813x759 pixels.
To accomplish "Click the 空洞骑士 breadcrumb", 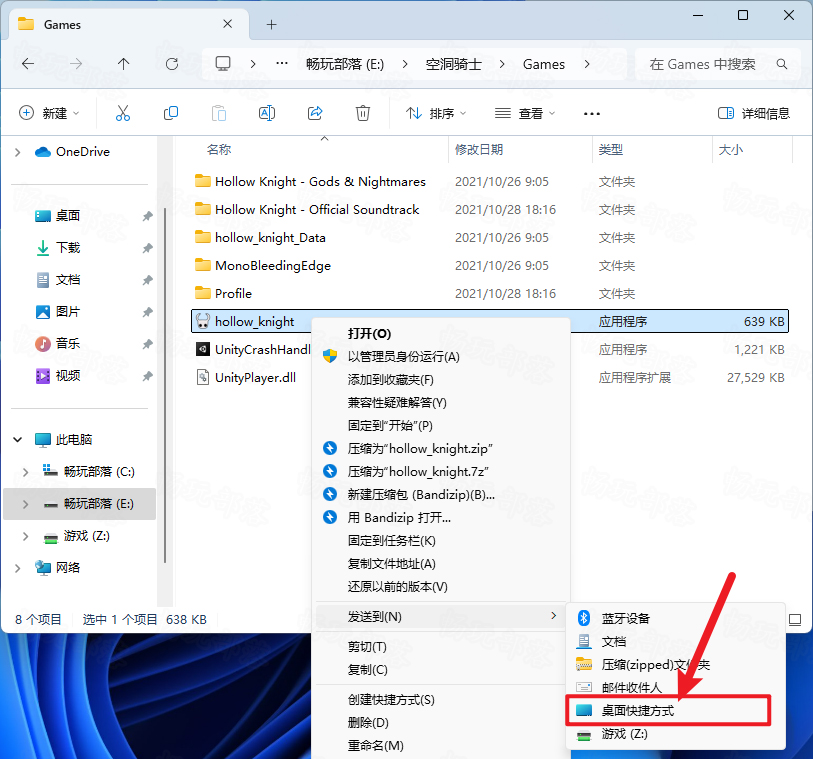I will click(x=454, y=64).
